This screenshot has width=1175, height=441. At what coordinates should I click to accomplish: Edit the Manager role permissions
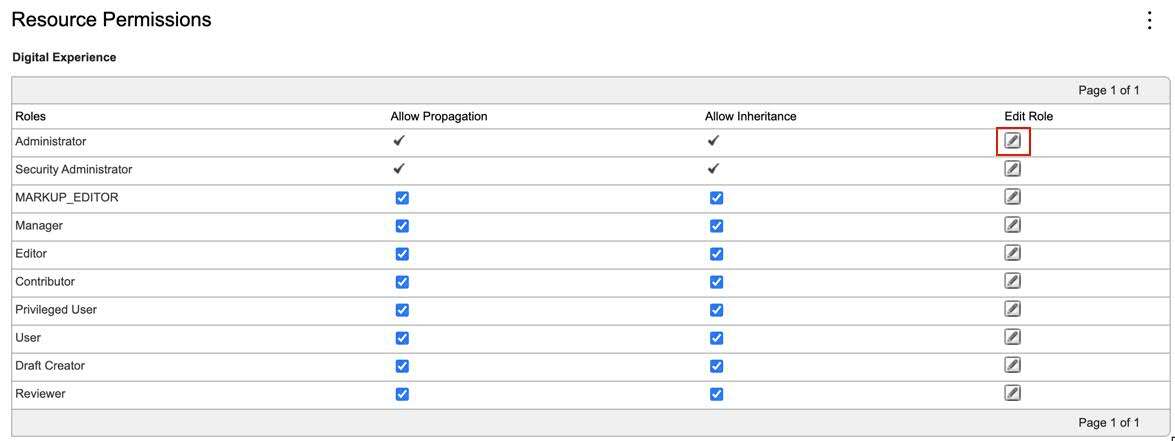tap(1012, 225)
